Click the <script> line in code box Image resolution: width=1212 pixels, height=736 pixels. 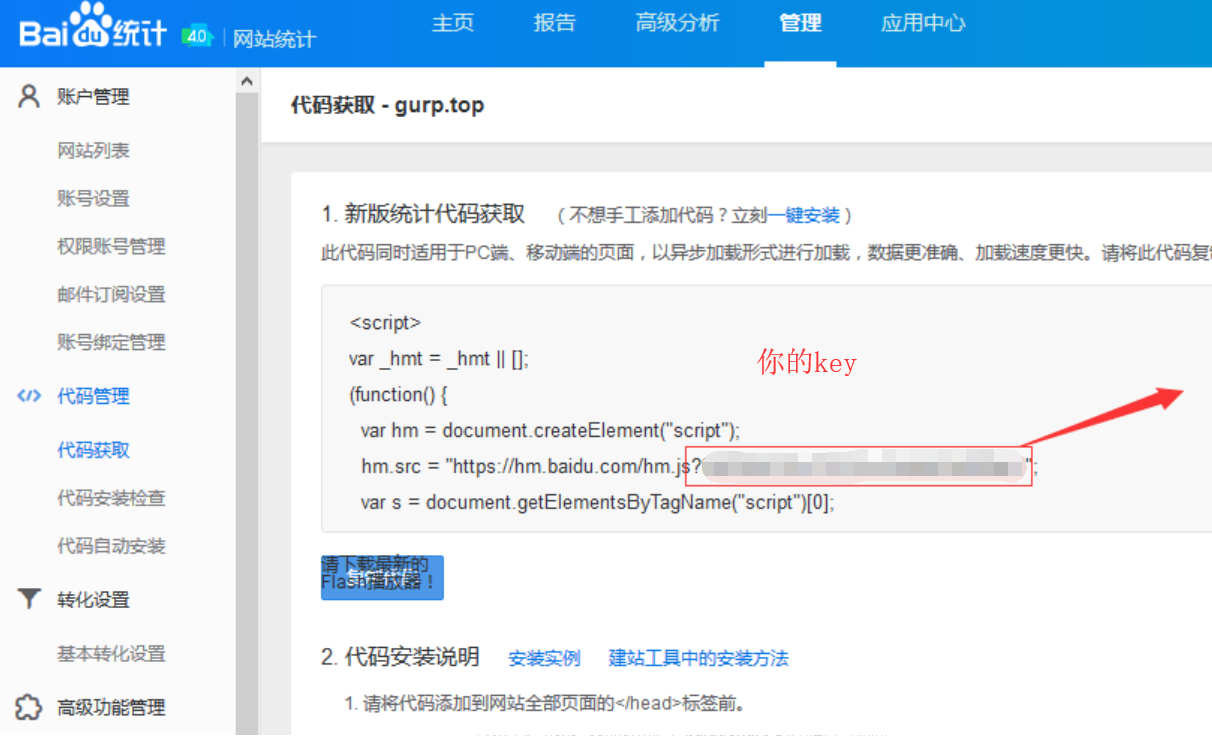coord(385,323)
